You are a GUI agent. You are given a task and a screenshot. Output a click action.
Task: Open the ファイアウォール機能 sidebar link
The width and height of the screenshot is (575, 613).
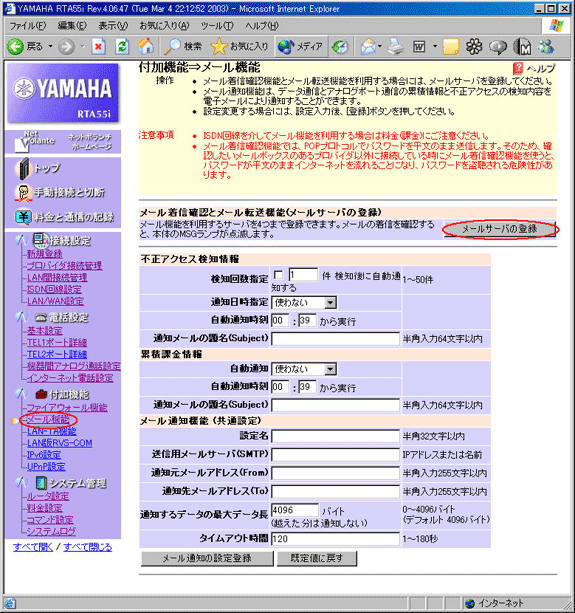tap(67, 407)
